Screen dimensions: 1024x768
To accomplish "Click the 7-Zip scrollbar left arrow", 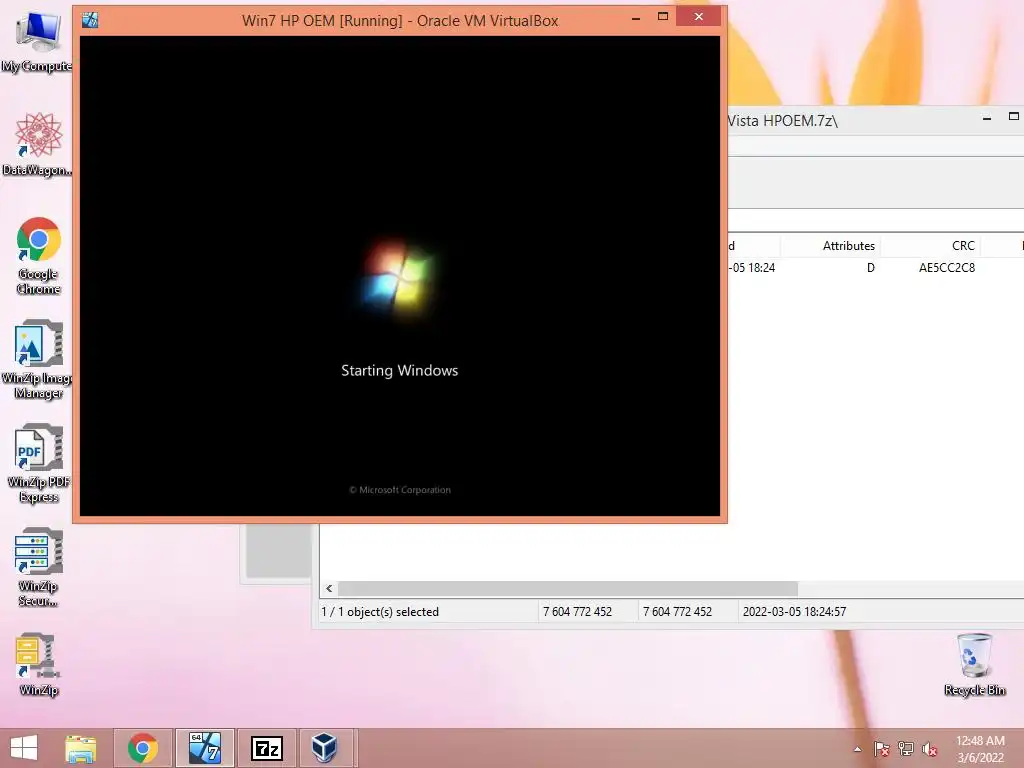I will [x=329, y=588].
